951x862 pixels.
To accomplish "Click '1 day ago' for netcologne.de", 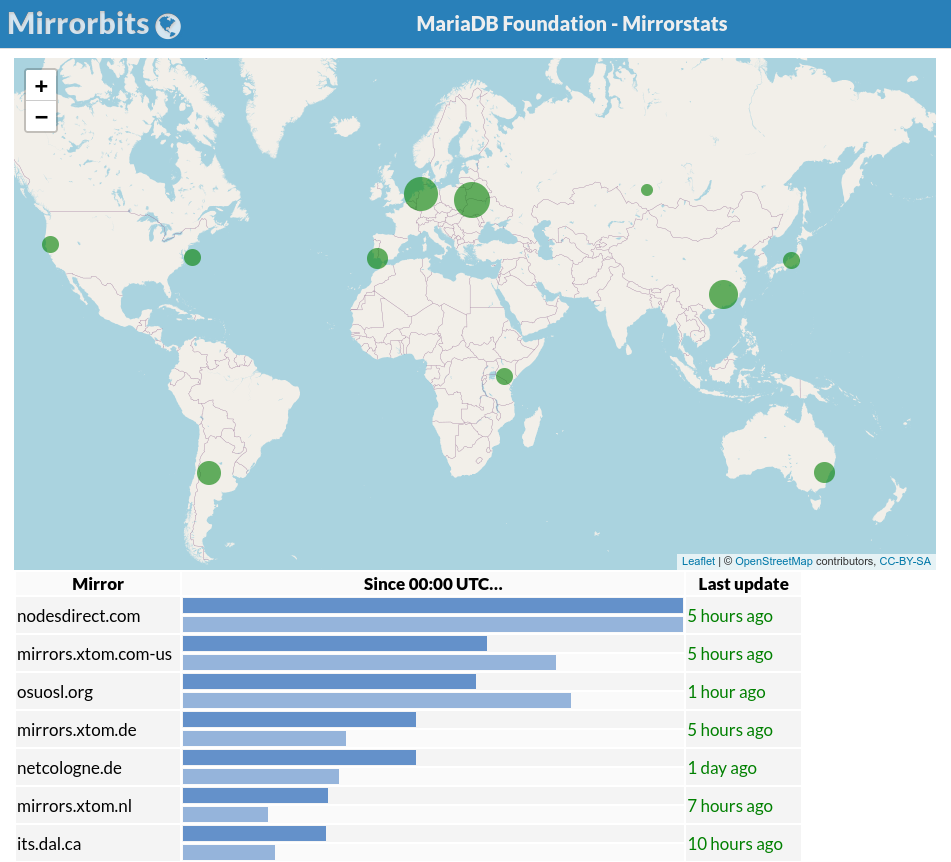I will pyautogui.click(x=722, y=768).
